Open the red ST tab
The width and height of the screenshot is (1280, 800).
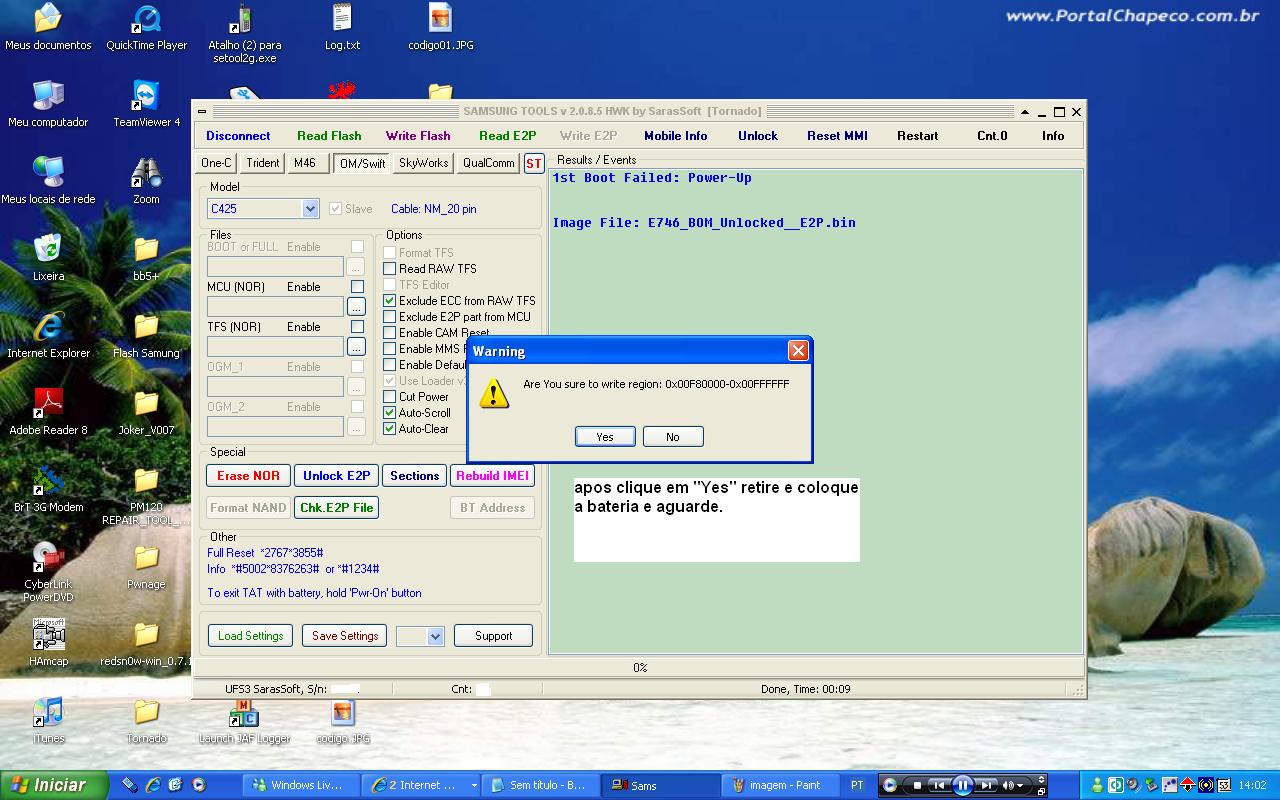tap(534, 163)
